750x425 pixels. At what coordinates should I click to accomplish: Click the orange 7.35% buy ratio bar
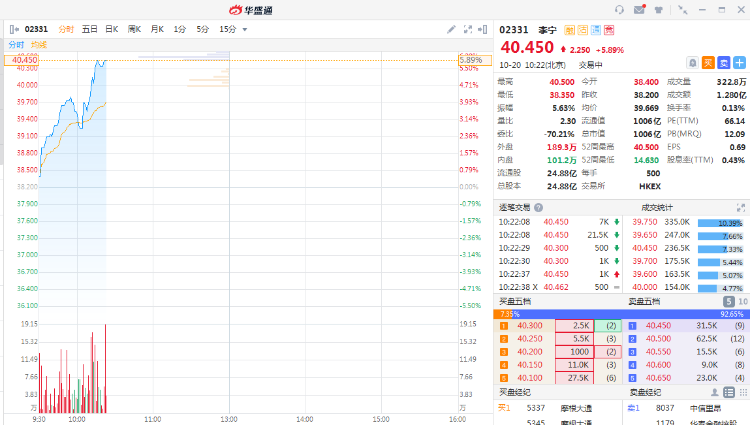503,314
